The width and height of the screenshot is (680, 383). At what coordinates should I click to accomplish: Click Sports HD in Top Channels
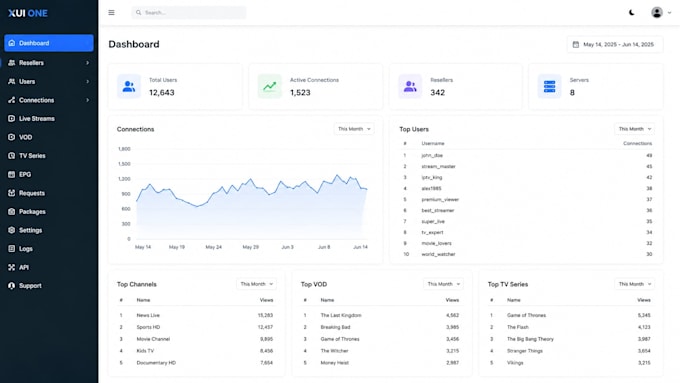[x=148, y=327]
